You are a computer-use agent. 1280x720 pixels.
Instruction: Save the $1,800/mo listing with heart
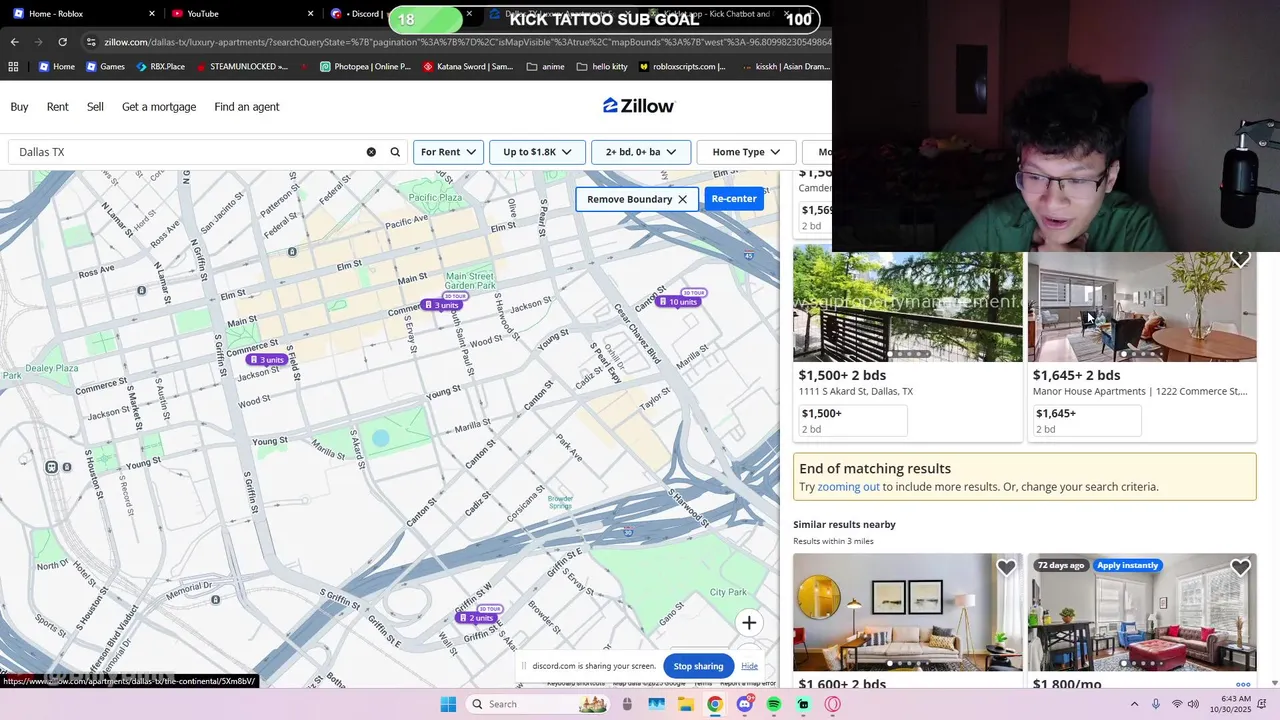coord(1240,568)
